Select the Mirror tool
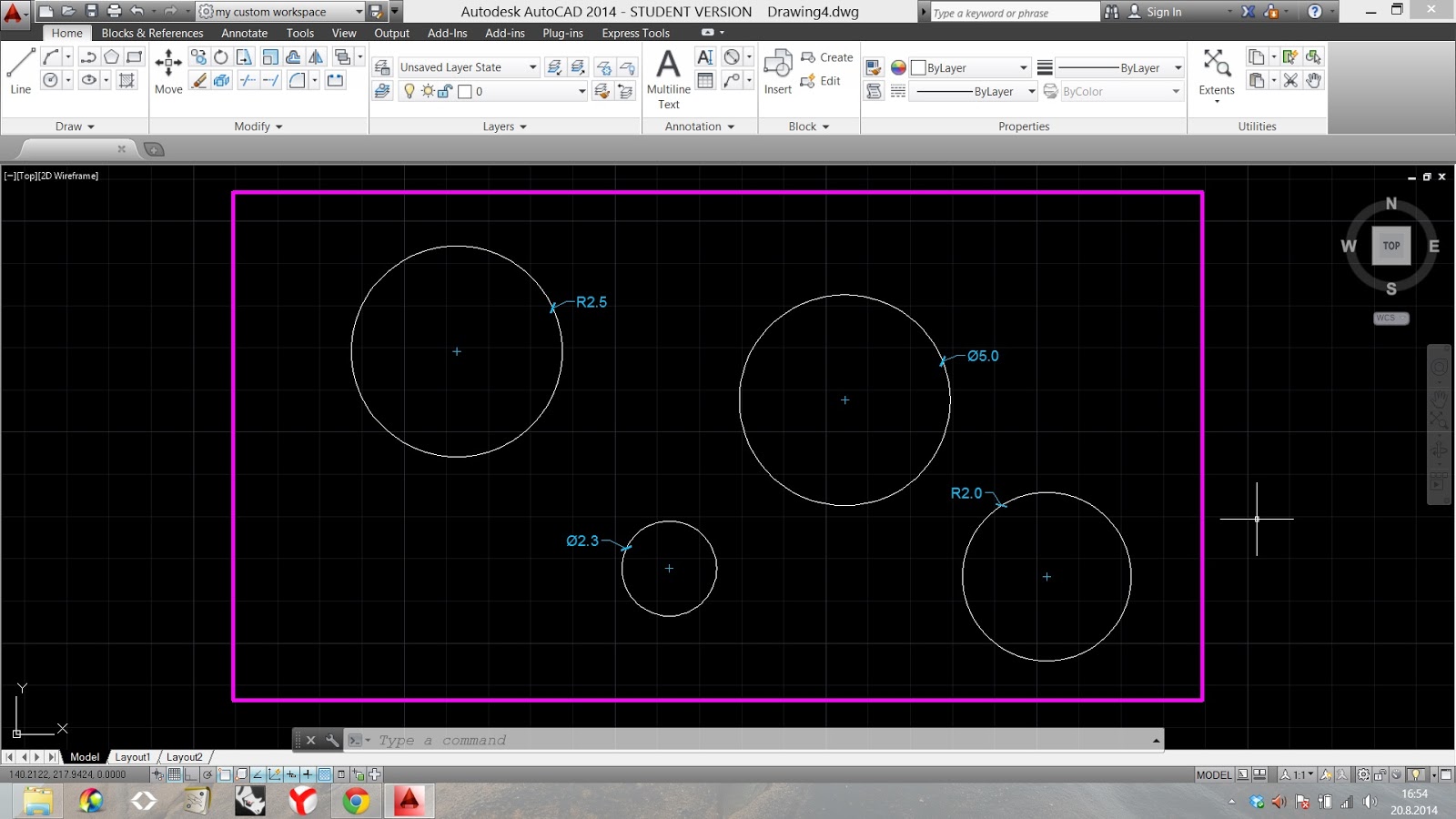This screenshot has height=819, width=1456. pyautogui.click(x=316, y=56)
